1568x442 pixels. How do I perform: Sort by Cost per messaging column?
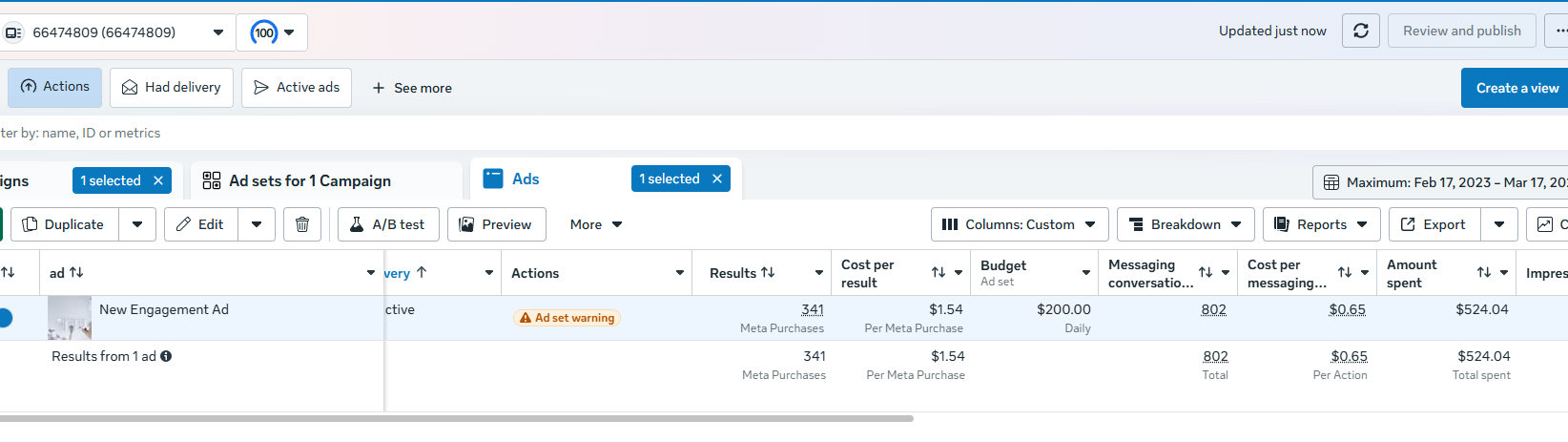coord(1345,273)
